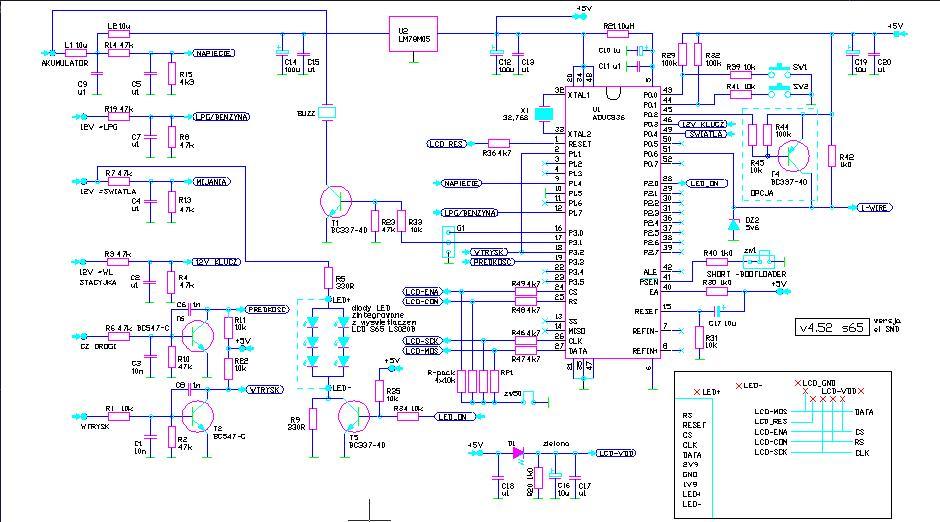Select the T2 BC547-C transistor
The image size is (940, 522).
pos(200,414)
